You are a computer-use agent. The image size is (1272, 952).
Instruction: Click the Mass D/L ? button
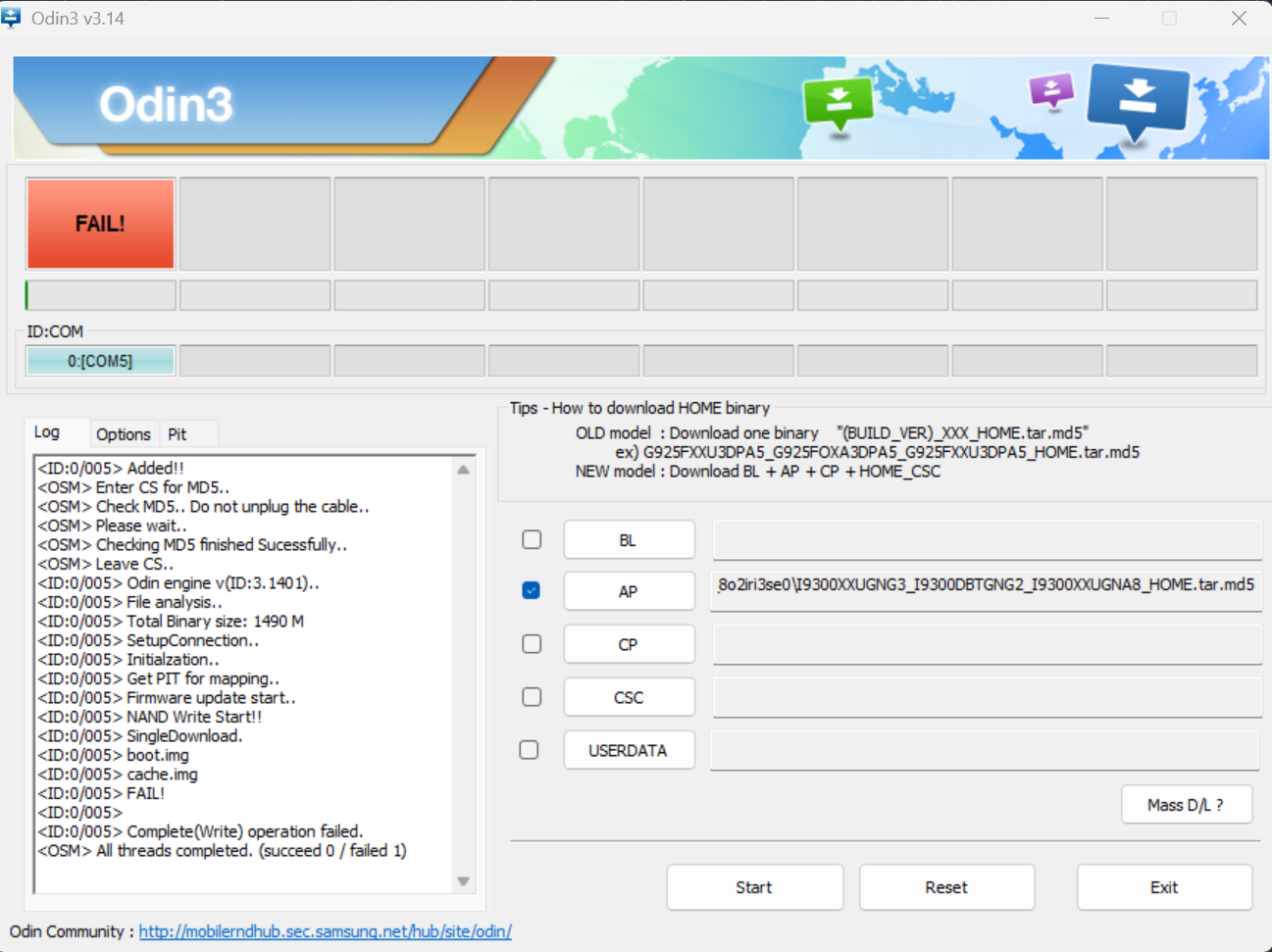point(1187,805)
